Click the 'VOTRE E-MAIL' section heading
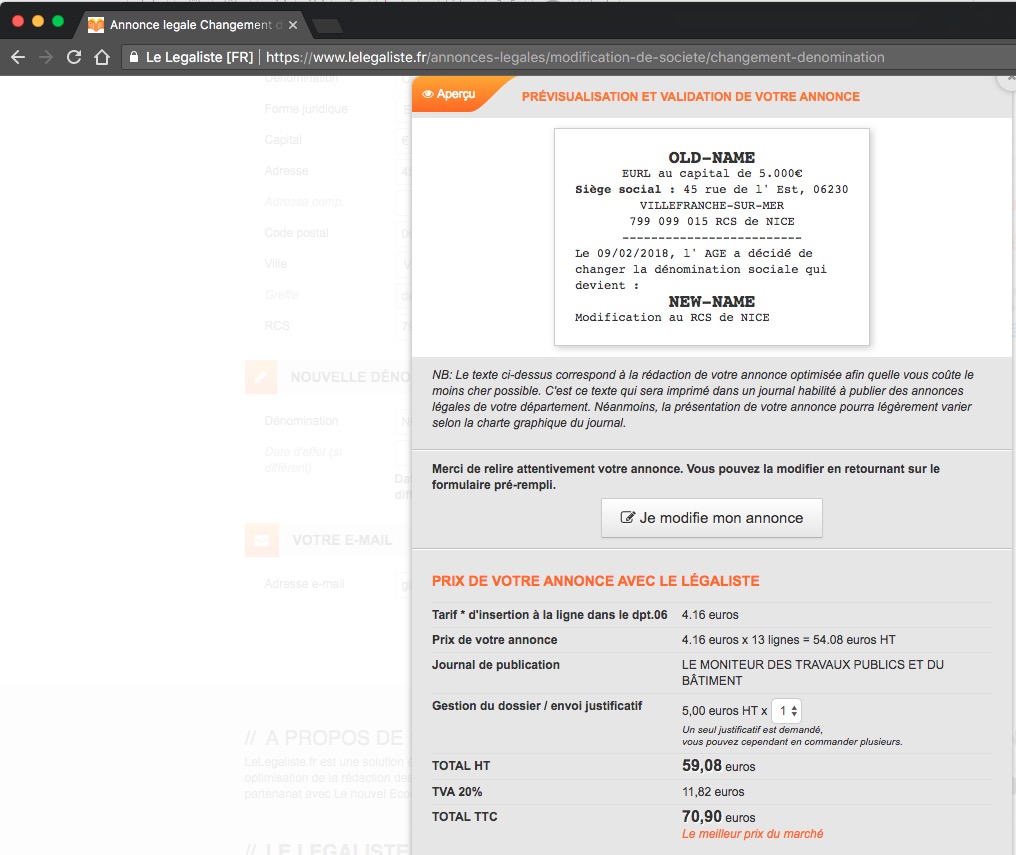The width and height of the screenshot is (1016, 855). coord(342,540)
